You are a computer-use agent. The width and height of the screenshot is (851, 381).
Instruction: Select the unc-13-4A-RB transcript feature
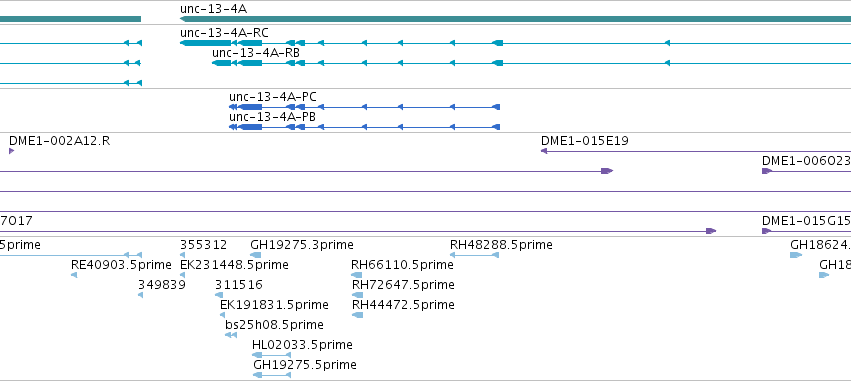click(x=531, y=63)
